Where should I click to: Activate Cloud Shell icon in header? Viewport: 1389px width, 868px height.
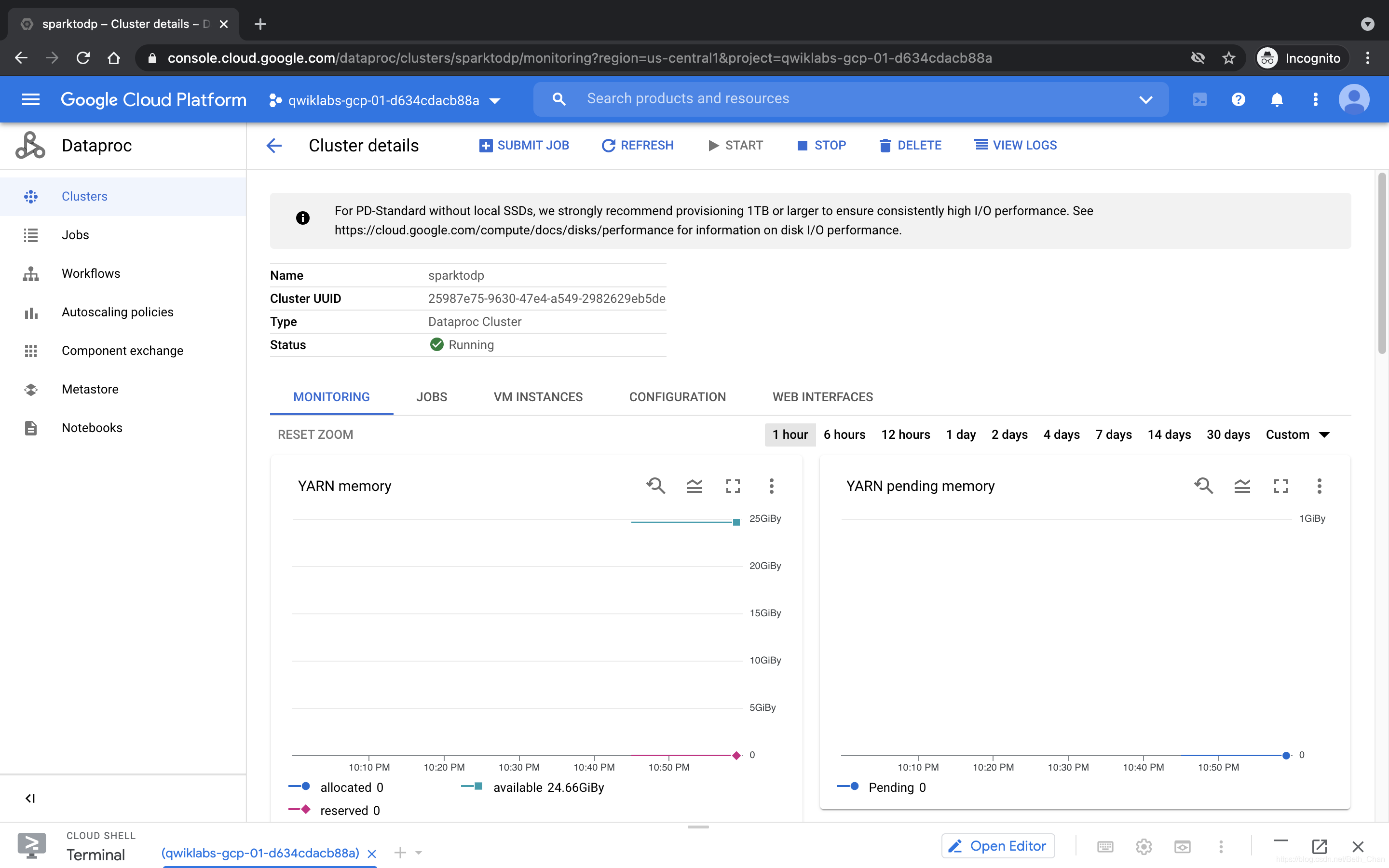(1199, 100)
